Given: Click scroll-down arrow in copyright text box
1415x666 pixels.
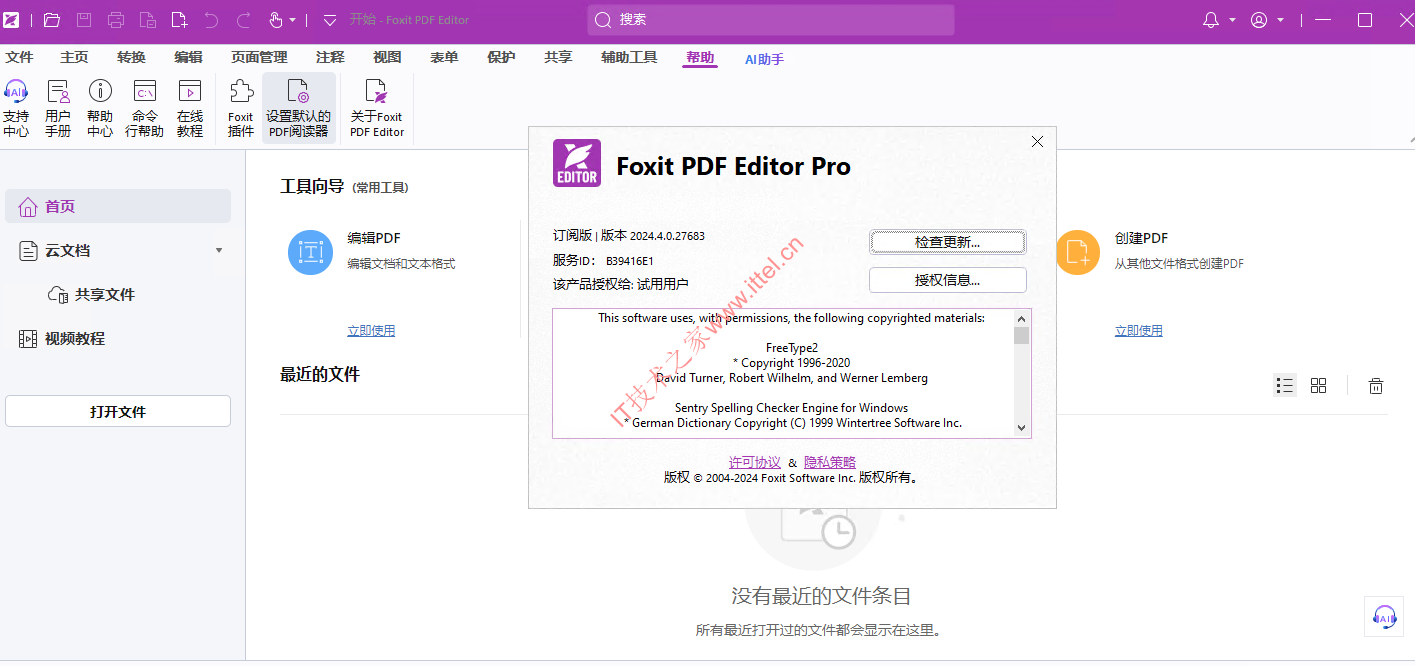Looking at the screenshot, I should coord(1021,428).
